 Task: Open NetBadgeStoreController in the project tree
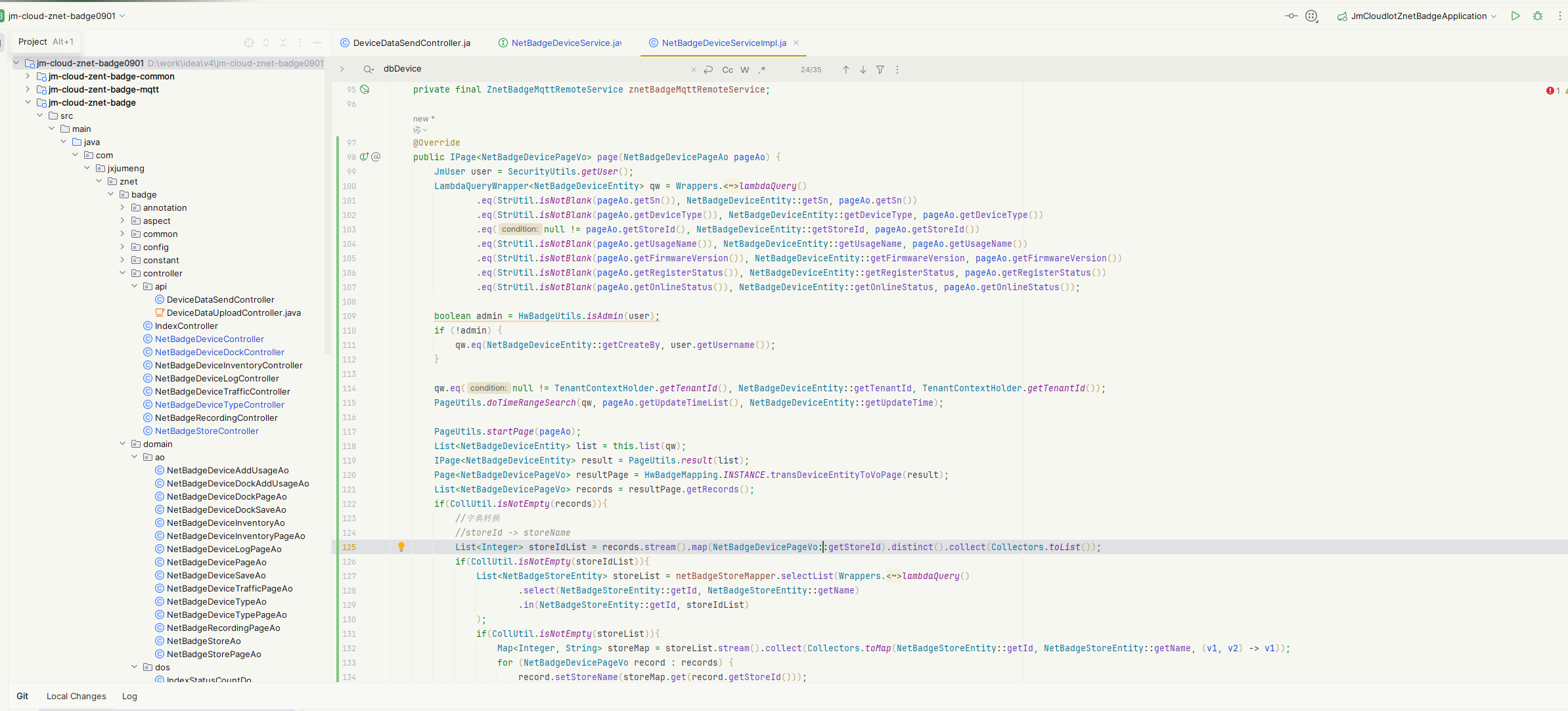point(206,431)
